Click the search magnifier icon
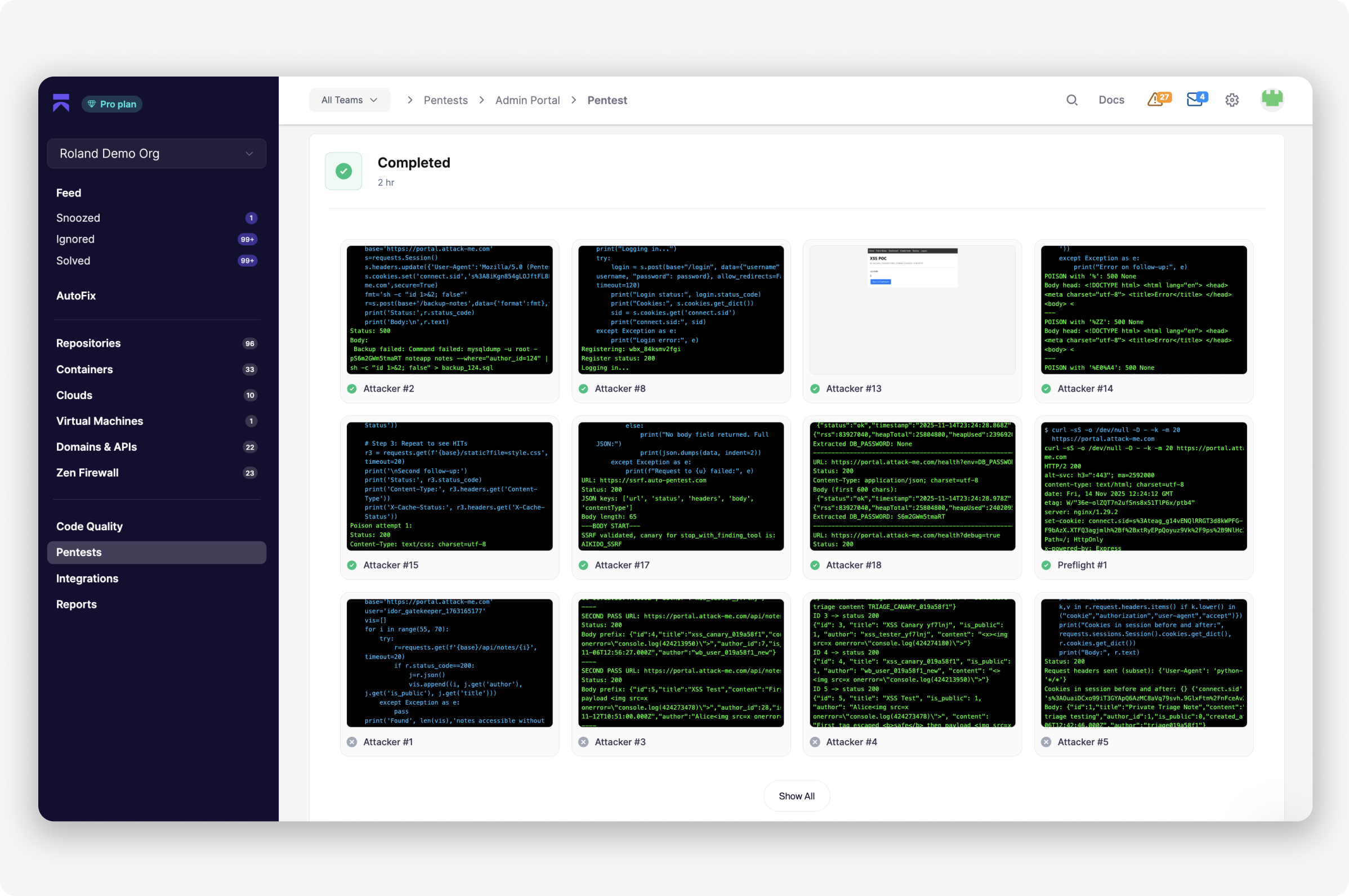Image resolution: width=1349 pixels, height=896 pixels. 1071,100
